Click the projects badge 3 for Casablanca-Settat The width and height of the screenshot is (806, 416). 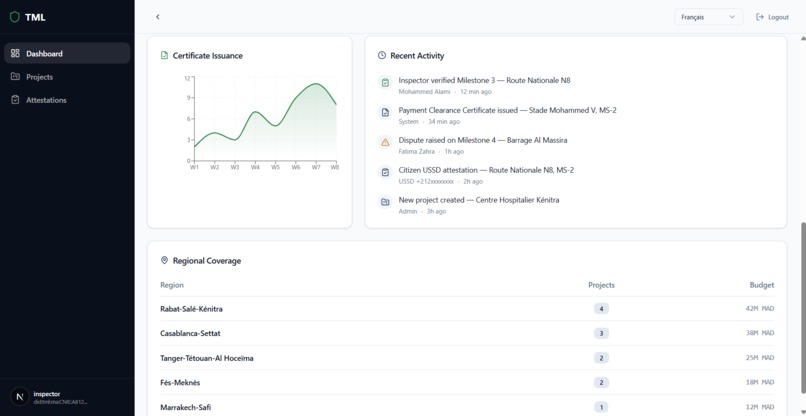[601, 333]
